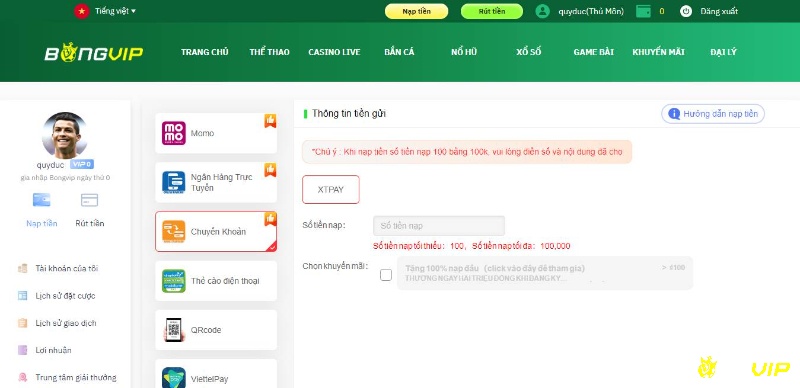This screenshot has height=388, width=800.
Task: Click the Tặng 100% nạp đầu promotion
Action: (544, 273)
